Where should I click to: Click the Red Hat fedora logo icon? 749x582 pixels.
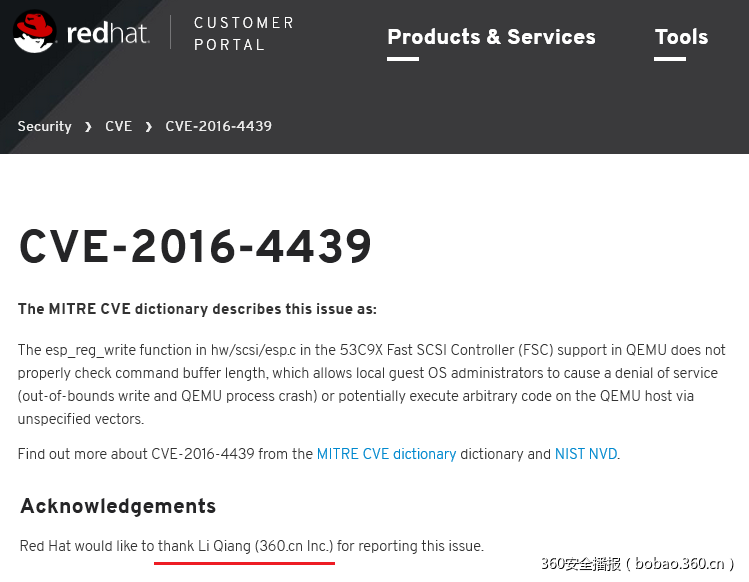pos(35,31)
